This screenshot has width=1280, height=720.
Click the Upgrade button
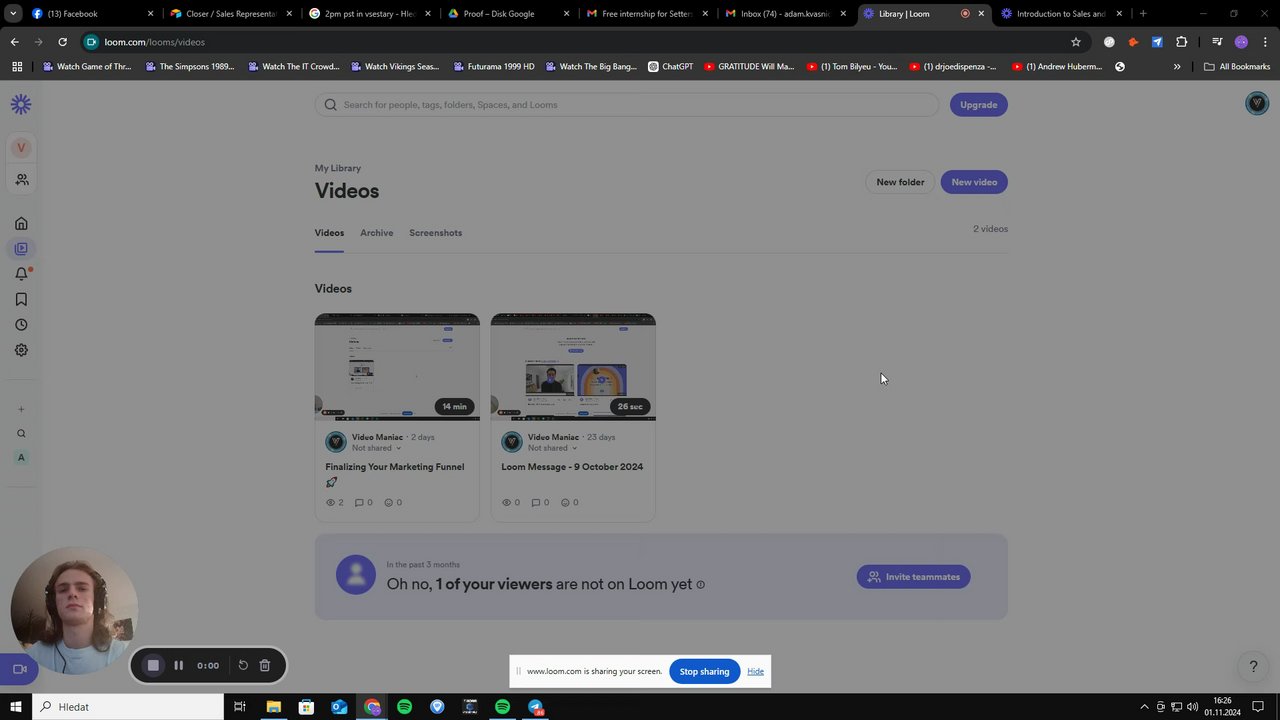pos(979,105)
